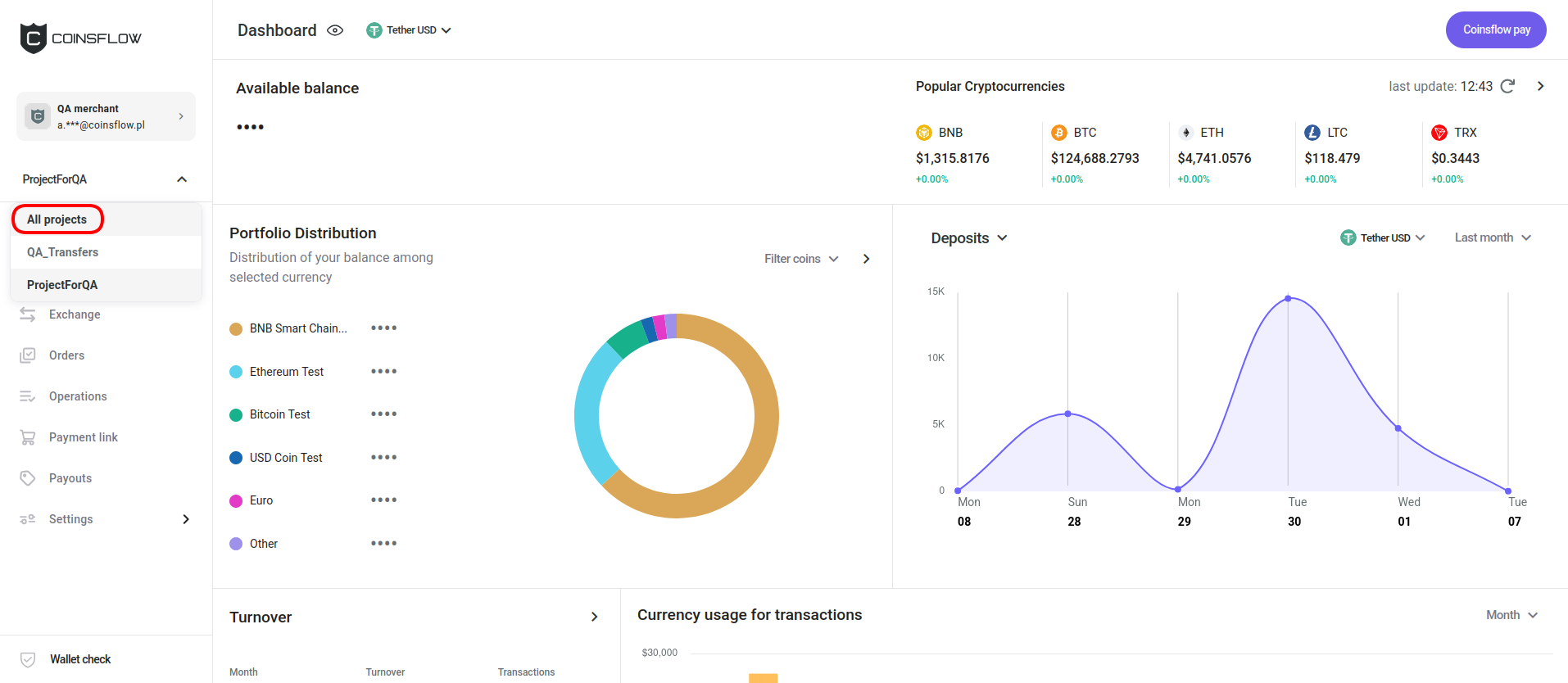This screenshot has width=1568, height=683.
Task: Open Orders from the sidebar
Action: pos(66,355)
